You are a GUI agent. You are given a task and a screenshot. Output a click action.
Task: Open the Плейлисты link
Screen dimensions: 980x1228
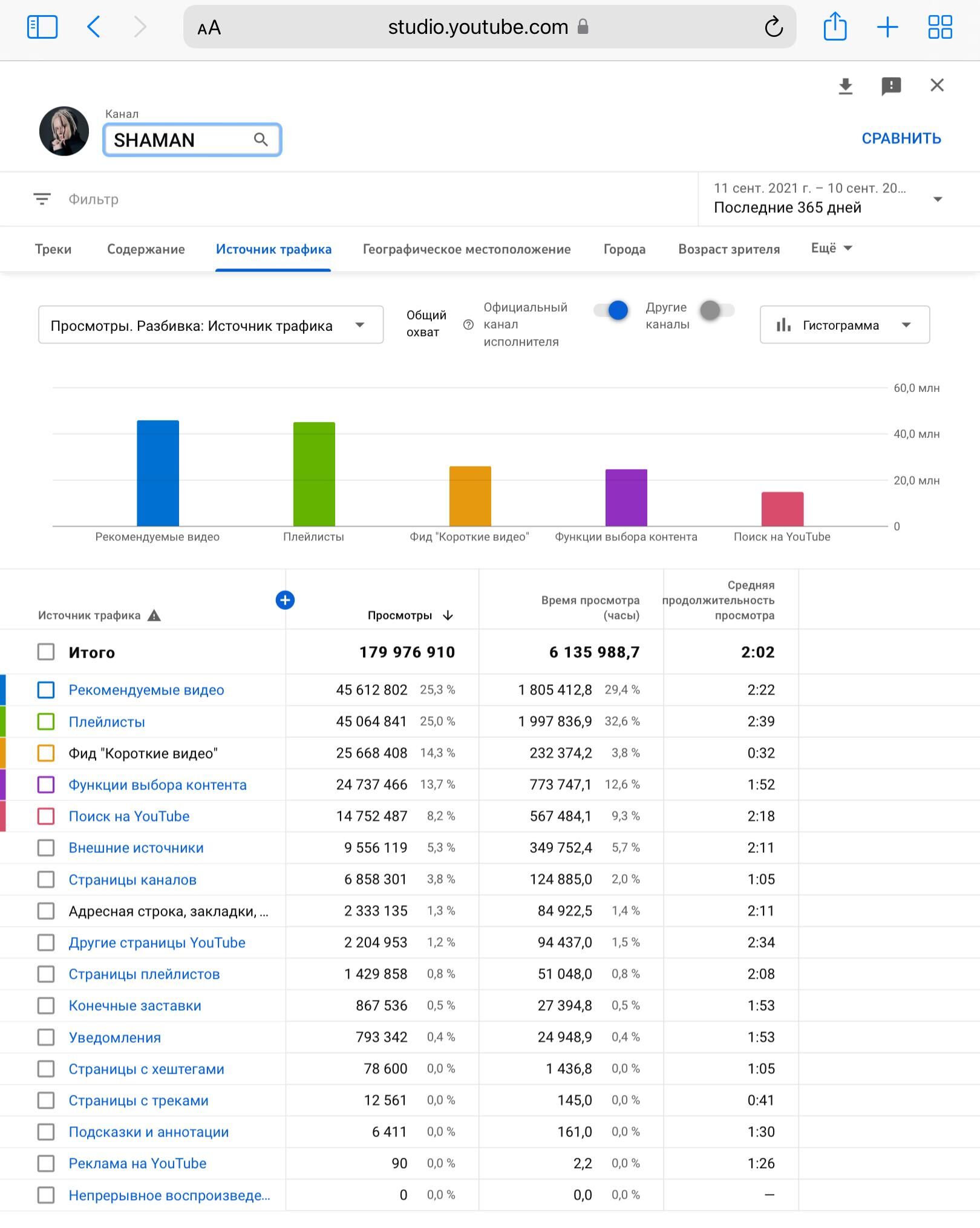coord(106,722)
